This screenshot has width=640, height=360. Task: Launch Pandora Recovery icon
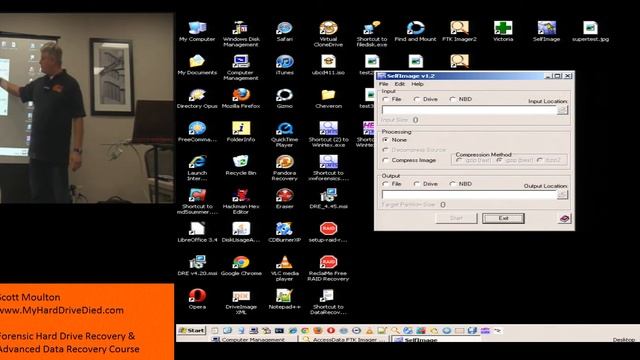point(284,168)
